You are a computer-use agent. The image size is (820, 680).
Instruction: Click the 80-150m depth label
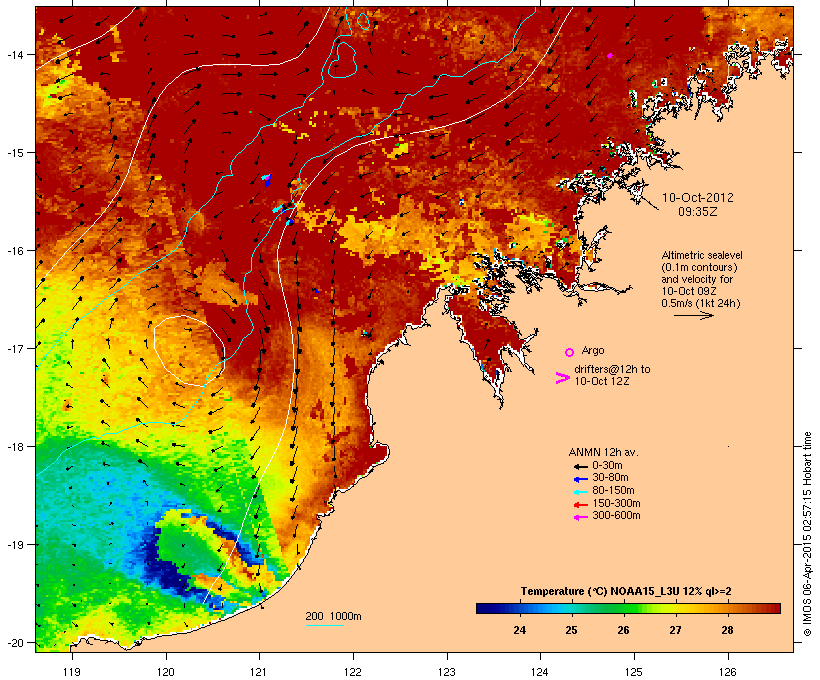(613, 491)
